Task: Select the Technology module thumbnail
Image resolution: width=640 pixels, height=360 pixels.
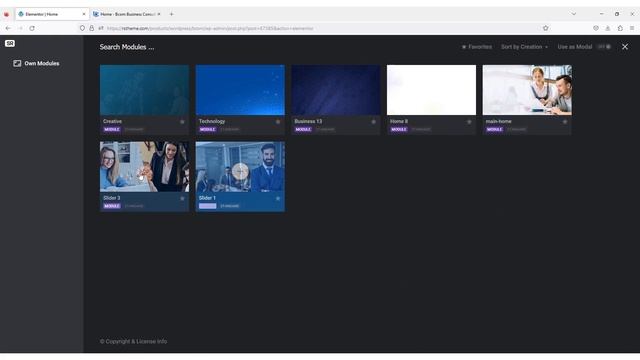Action: (x=240, y=90)
